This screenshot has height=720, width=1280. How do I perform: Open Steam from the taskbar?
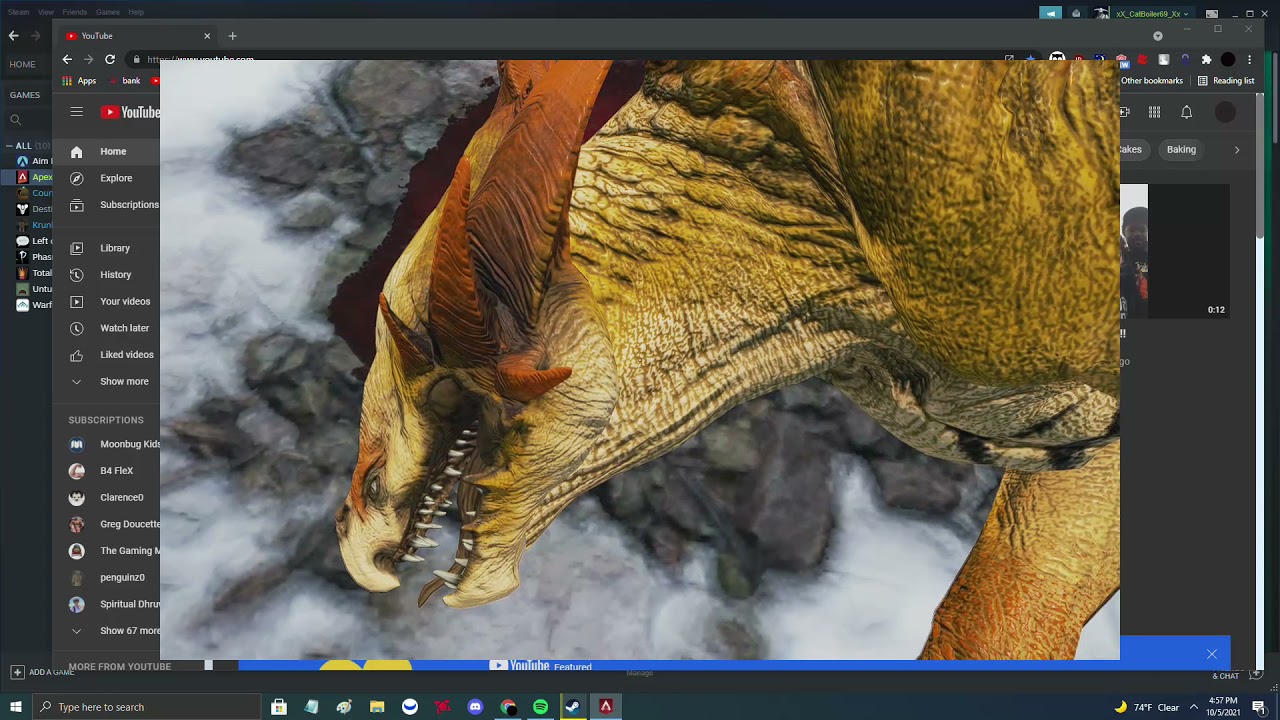(573, 707)
